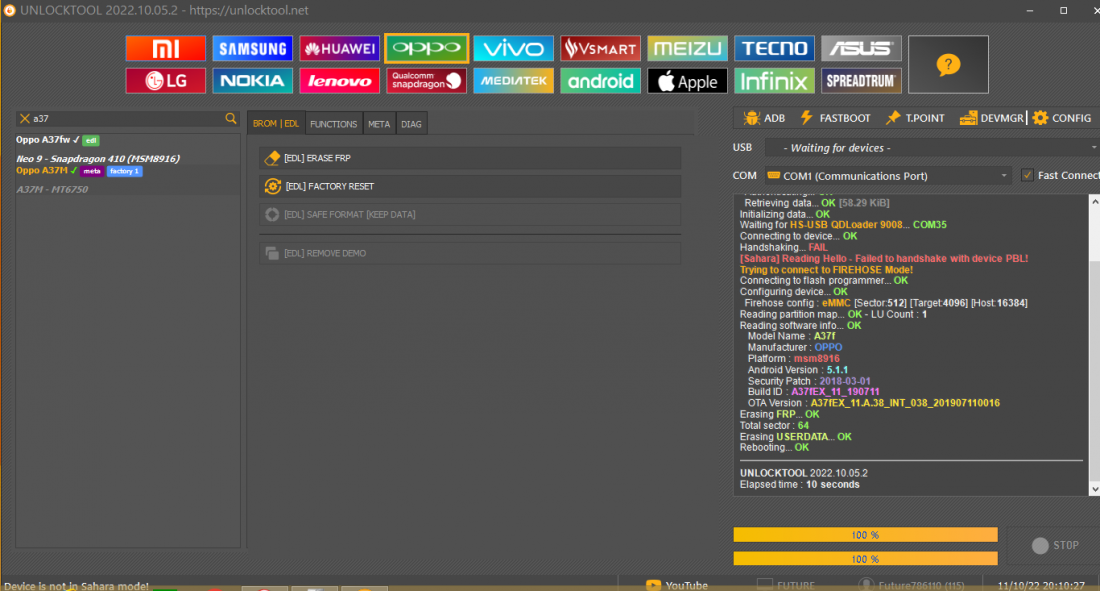Screen dimensions: 1100x591
Task: Choose the Samsung brand tile
Action: (x=253, y=48)
